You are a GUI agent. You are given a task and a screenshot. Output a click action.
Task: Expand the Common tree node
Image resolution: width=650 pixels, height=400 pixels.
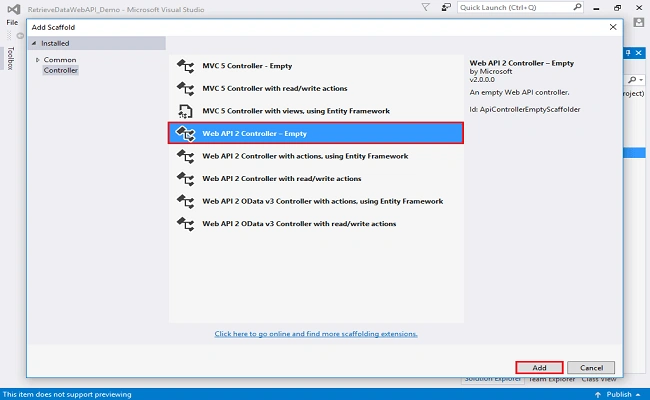(37, 60)
